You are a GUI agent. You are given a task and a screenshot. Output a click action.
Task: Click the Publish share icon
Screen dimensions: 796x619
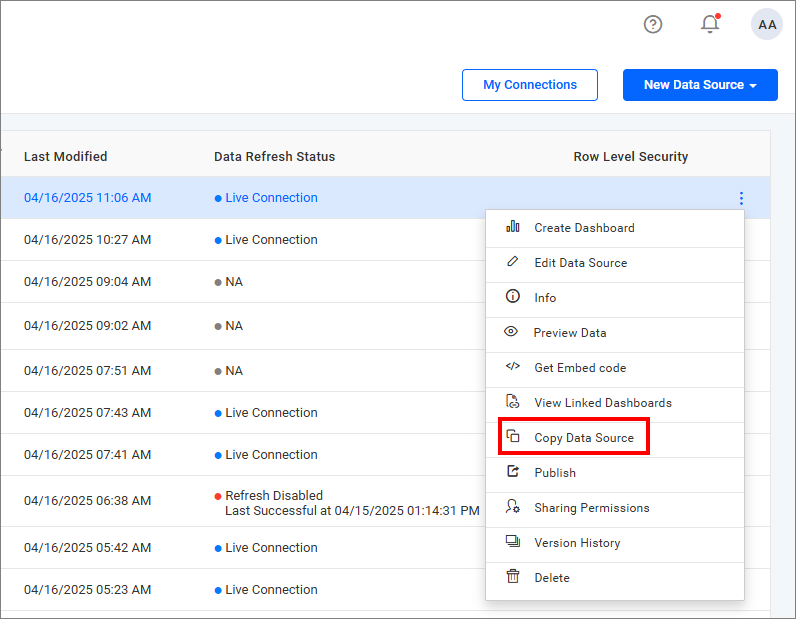(x=513, y=471)
